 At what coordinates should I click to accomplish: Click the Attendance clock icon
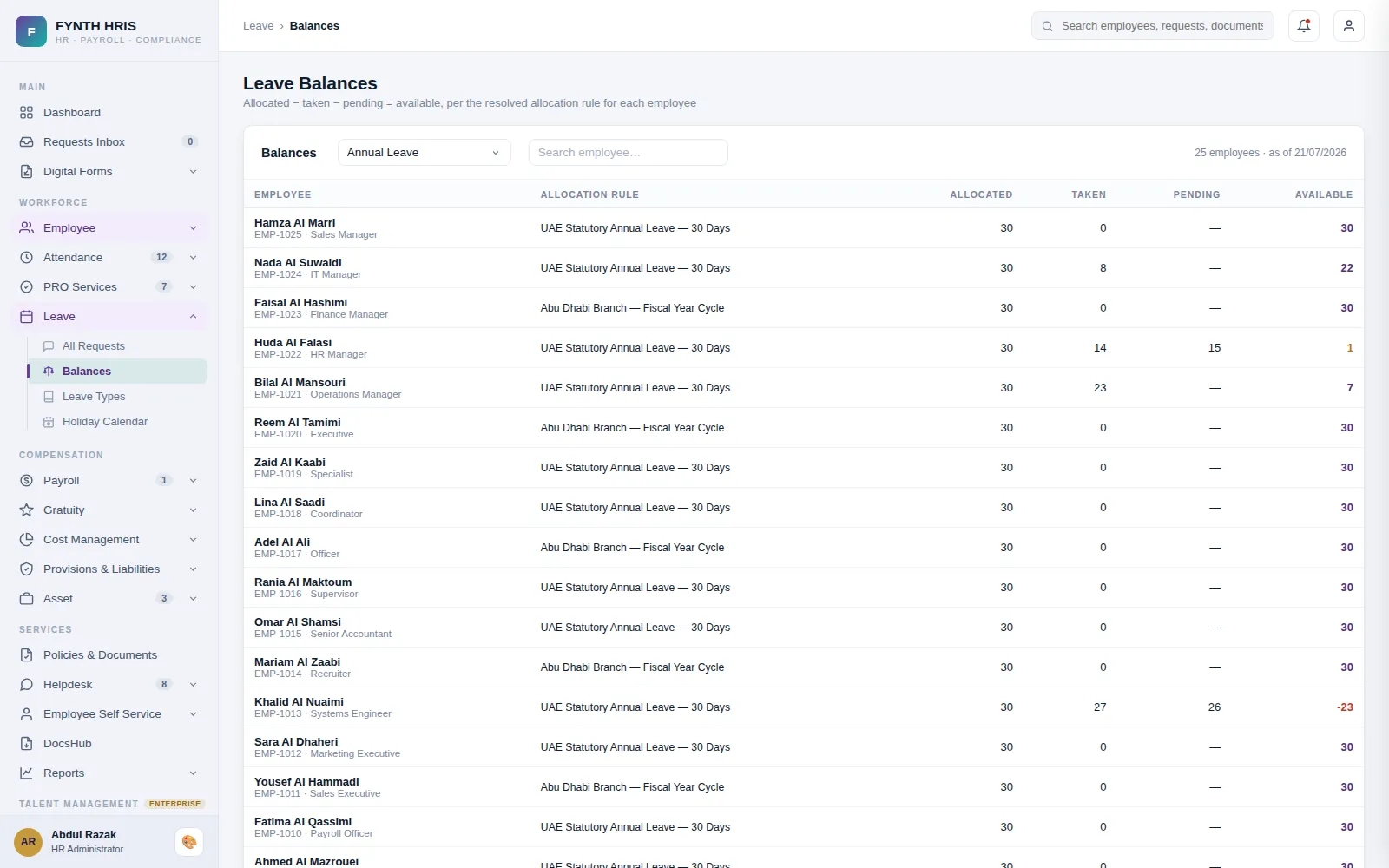26,258
